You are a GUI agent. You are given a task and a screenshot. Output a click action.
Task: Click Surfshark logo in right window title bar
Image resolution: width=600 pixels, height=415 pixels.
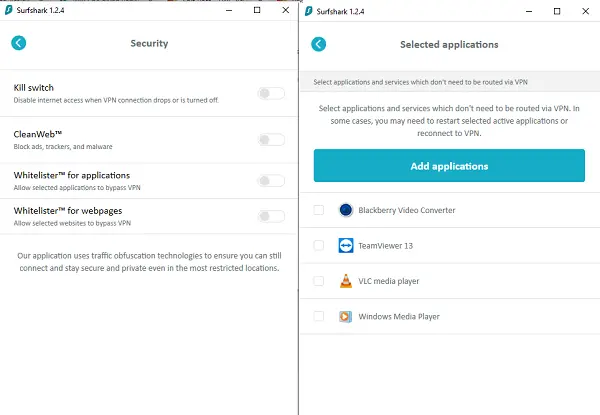pos(308,11)
